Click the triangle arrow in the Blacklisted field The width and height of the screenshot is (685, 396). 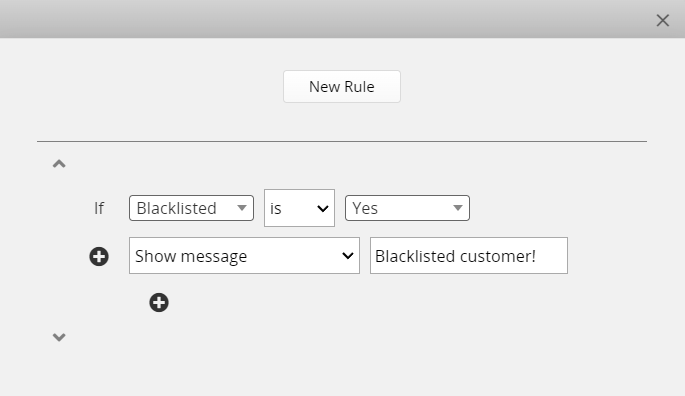pyautogui.click(x=242, y=208)
